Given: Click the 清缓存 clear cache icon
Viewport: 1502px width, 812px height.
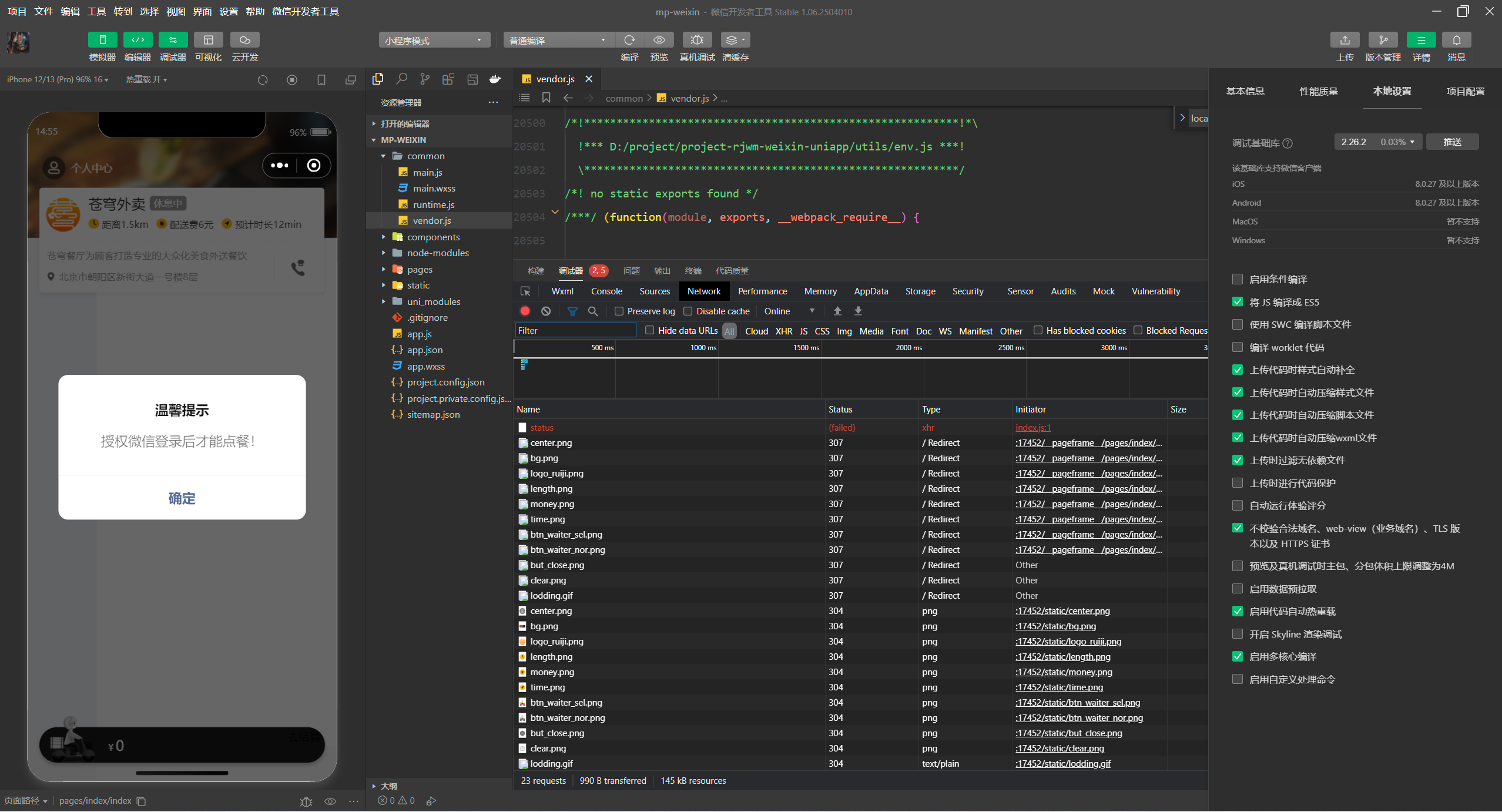Looking at the screenshot, I should click(735, 40).
